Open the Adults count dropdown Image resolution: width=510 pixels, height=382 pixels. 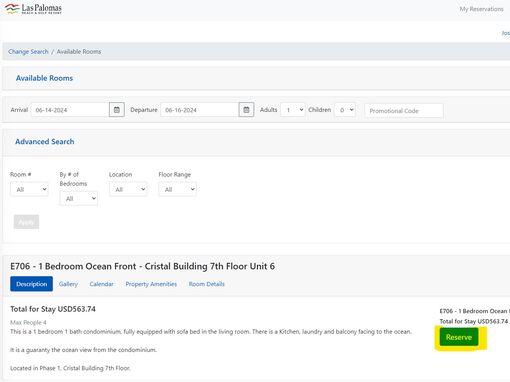pos(293,110)
